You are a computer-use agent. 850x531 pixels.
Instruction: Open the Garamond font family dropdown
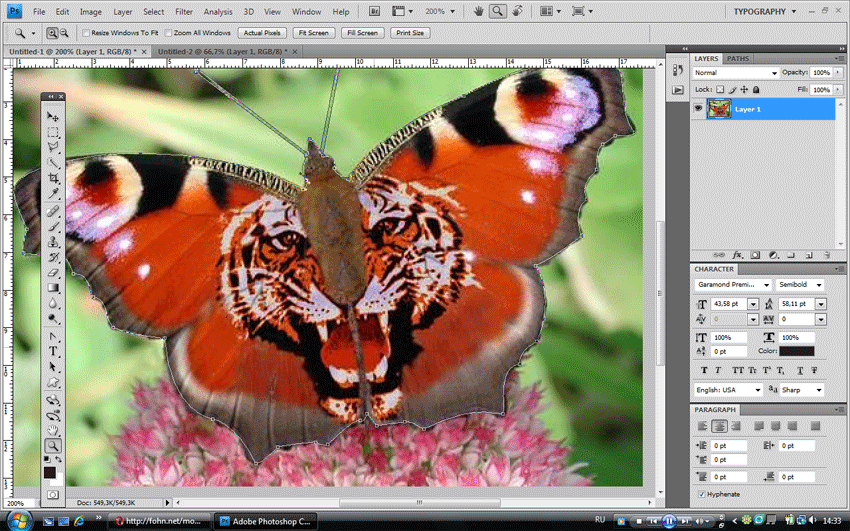pyautogui.click(x=732, y=284)
